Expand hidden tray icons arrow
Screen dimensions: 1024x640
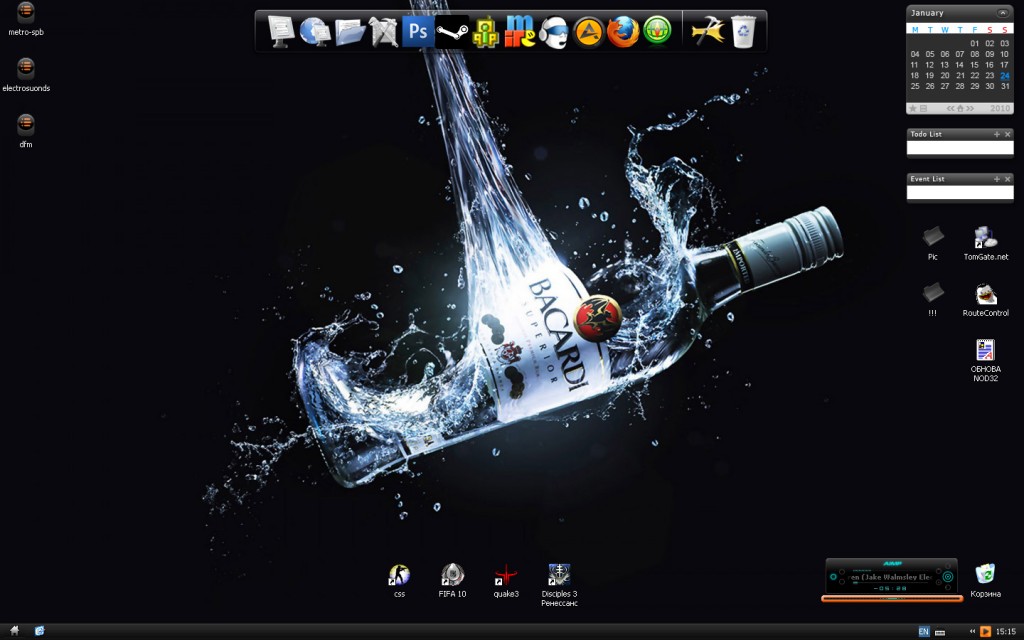coord(972,632)
